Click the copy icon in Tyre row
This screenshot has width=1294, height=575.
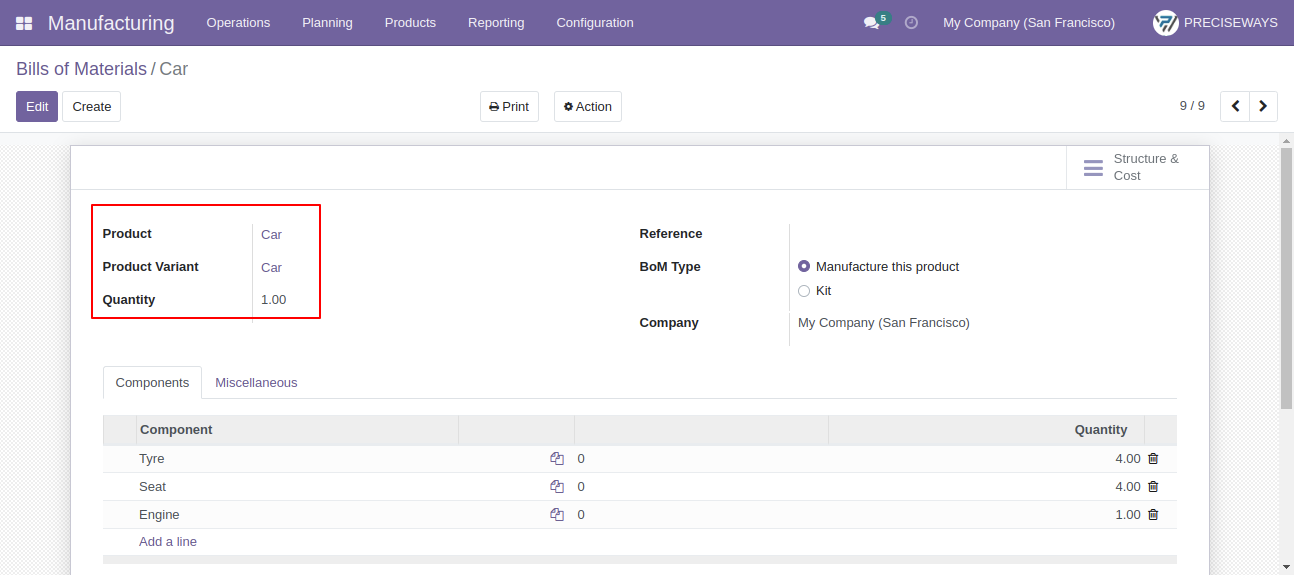click(557, 459)
